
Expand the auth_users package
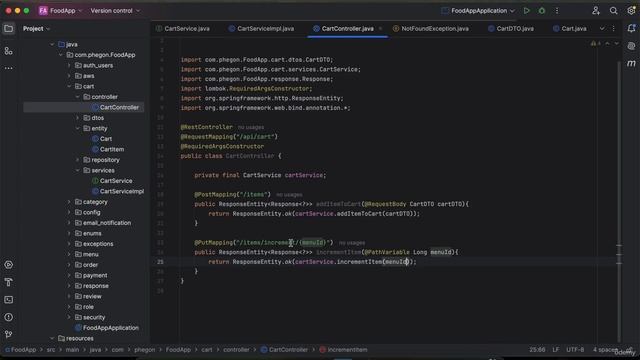69,65
